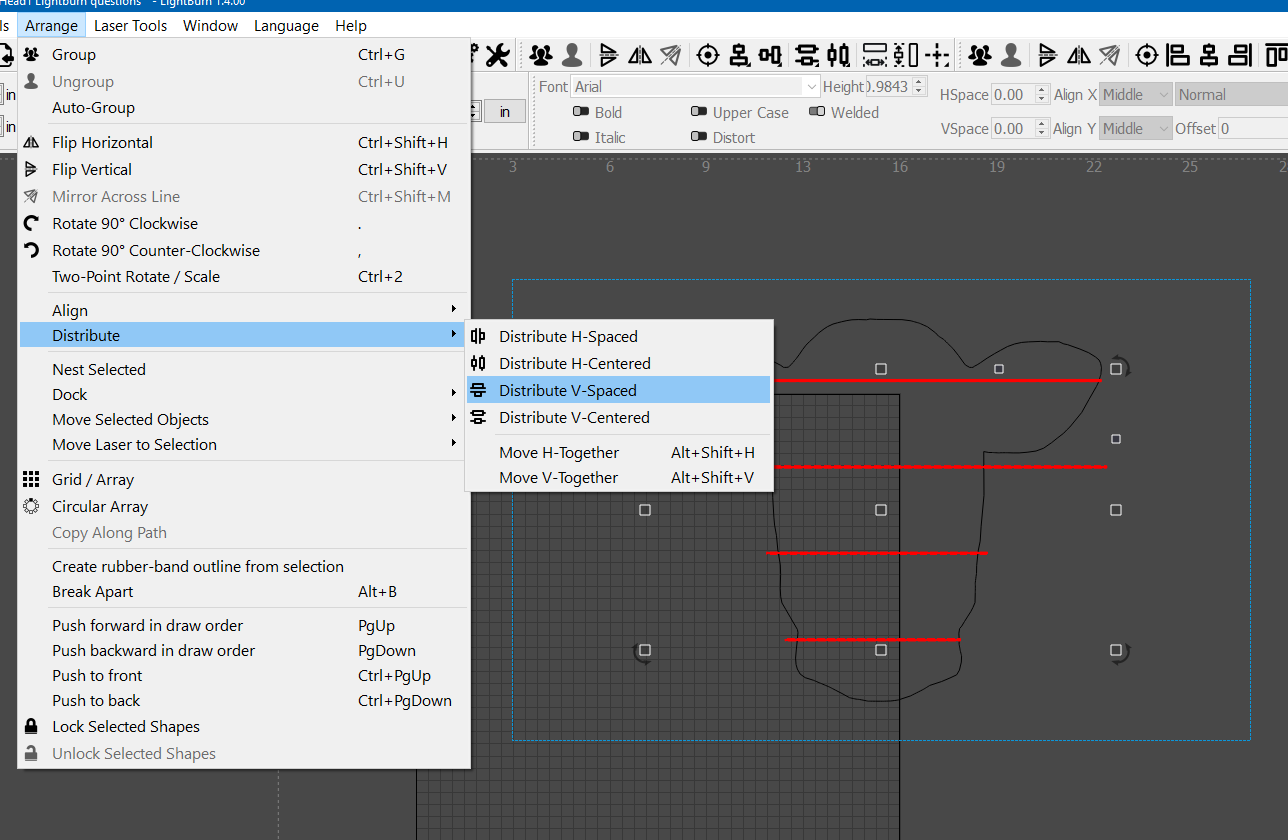This screenshot has height=840, width=1288.
Task: Activate the Mirror Across Line toolbar icon
Action: pos(671,55)
